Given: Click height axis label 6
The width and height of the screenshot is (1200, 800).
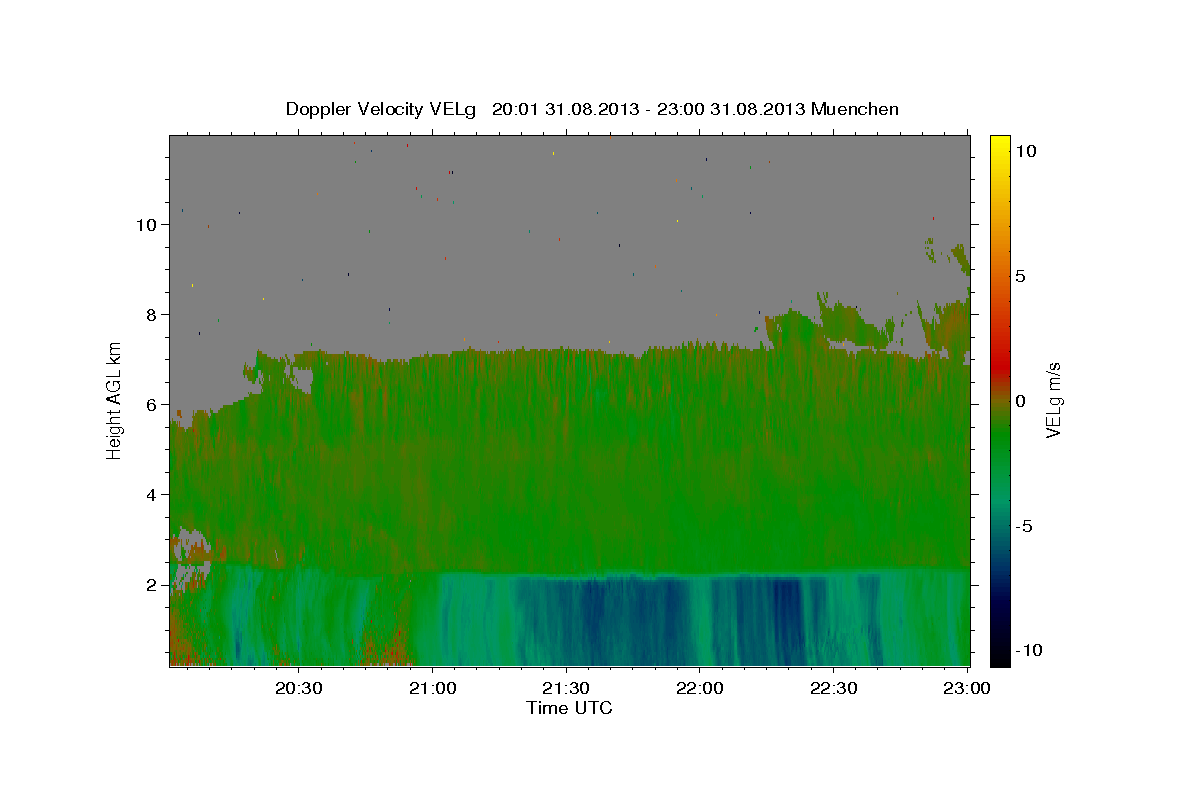Looking at the screenshot, I should coord(151,405).
